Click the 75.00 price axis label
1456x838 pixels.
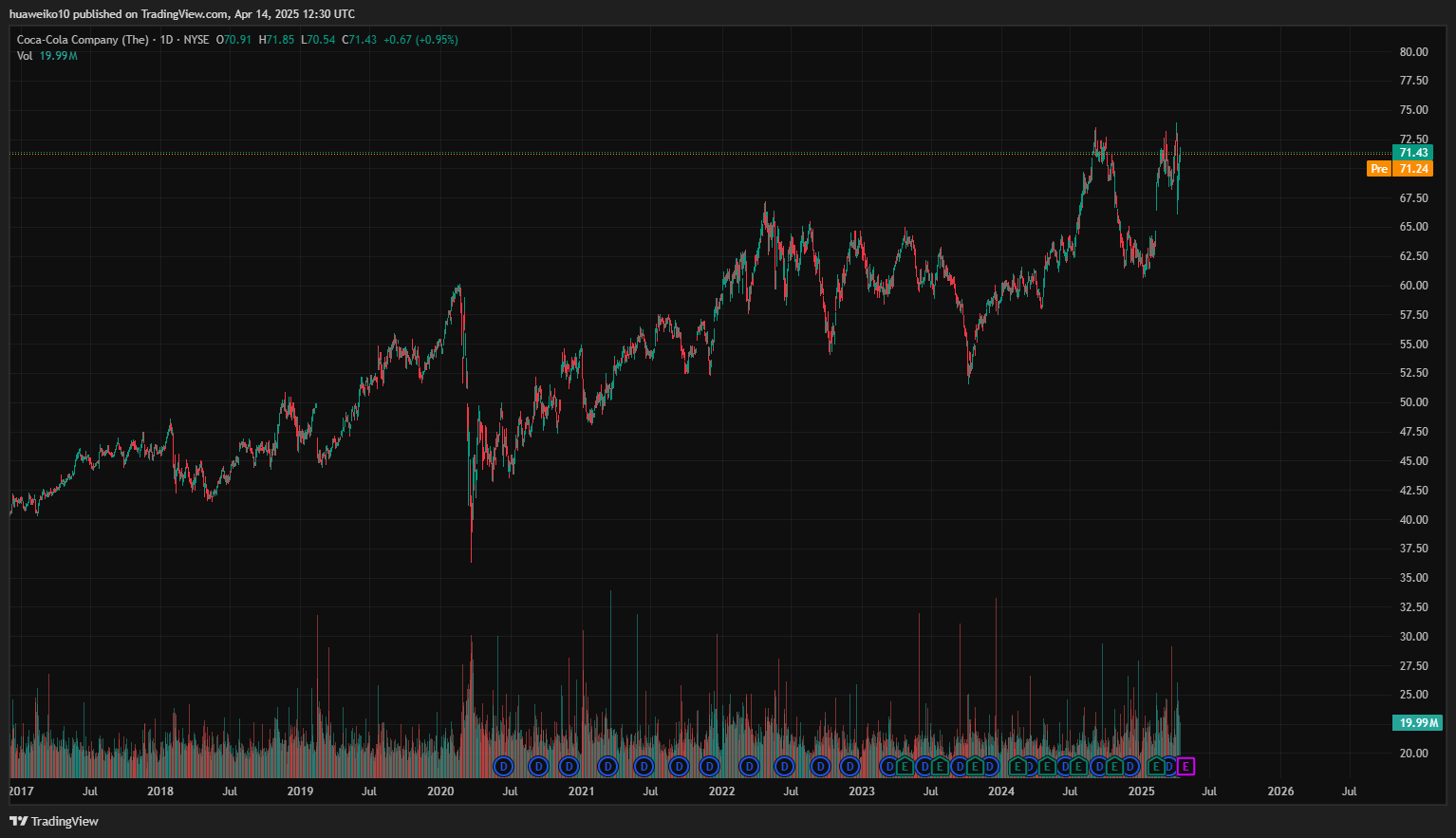[x=1413, y=110]
